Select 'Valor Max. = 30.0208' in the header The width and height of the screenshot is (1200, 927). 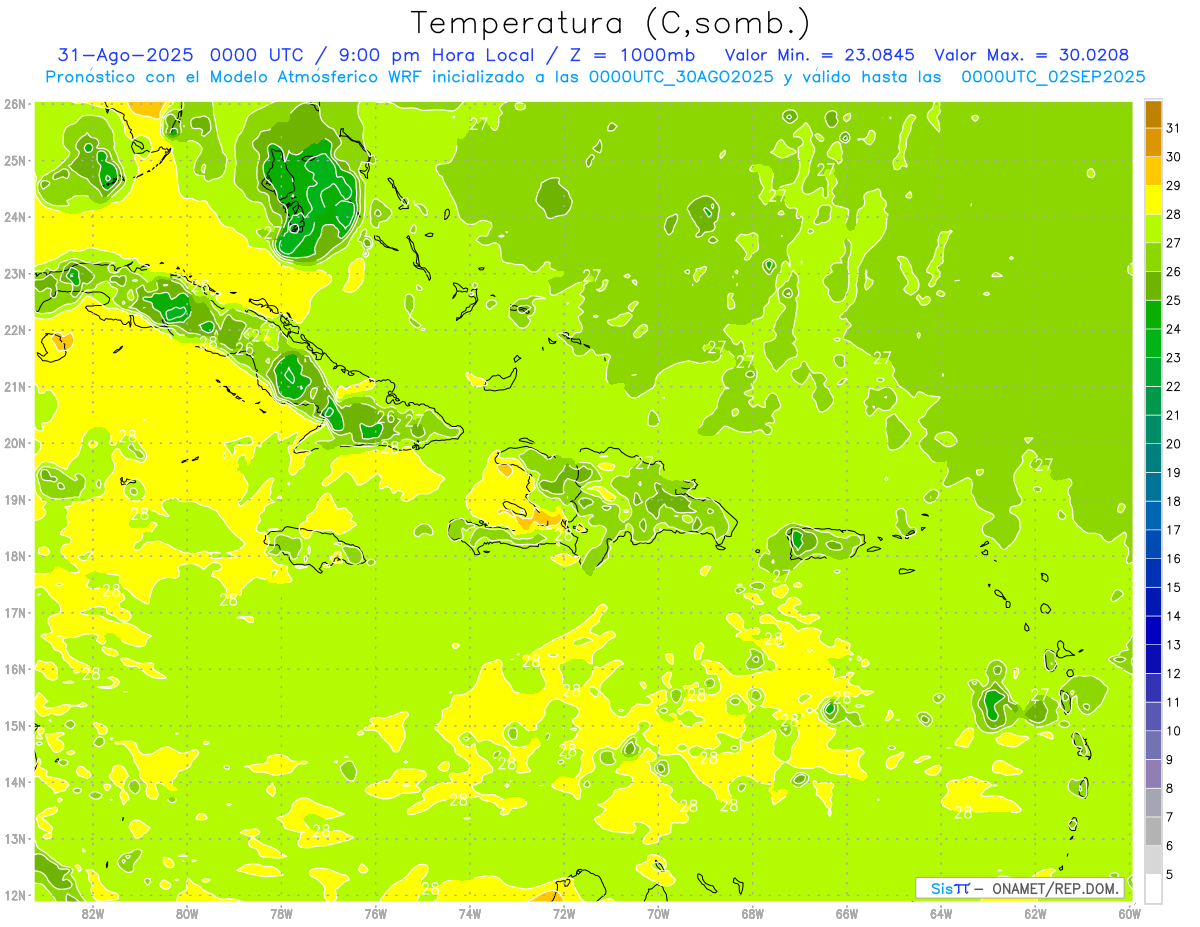pos(1032,56)
